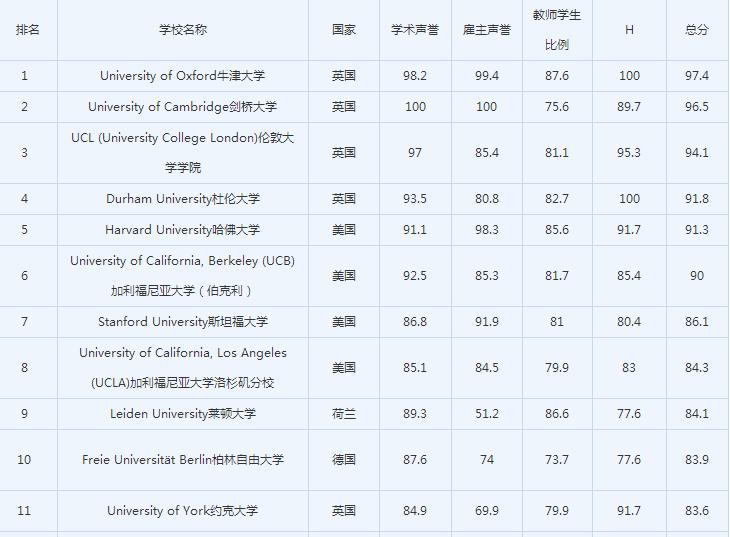Click Oxford's total score 97.4
This screenshot has width=730, height=537.
(697, 76)
